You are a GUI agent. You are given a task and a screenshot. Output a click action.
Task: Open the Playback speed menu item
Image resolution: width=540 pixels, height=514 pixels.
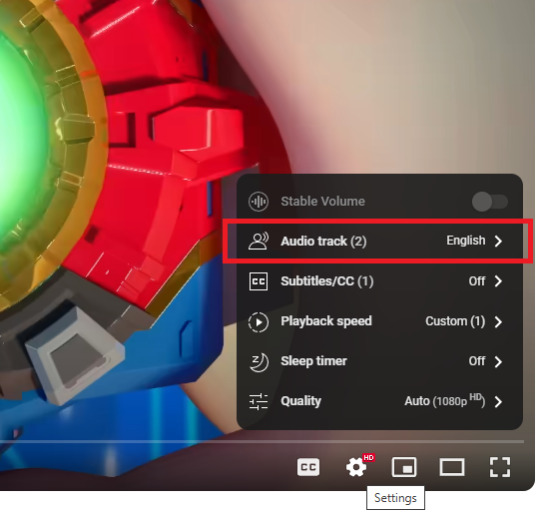point(380,322)
